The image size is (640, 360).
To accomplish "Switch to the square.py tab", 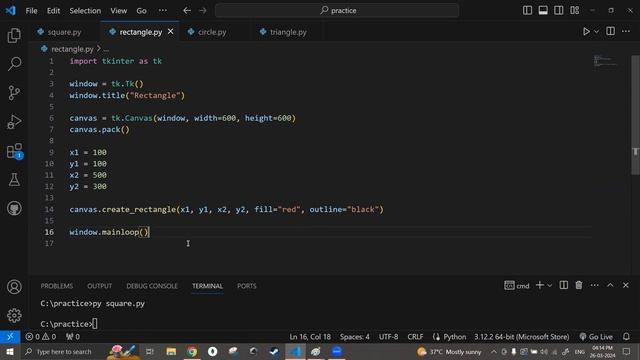I will tap(64, 32).
